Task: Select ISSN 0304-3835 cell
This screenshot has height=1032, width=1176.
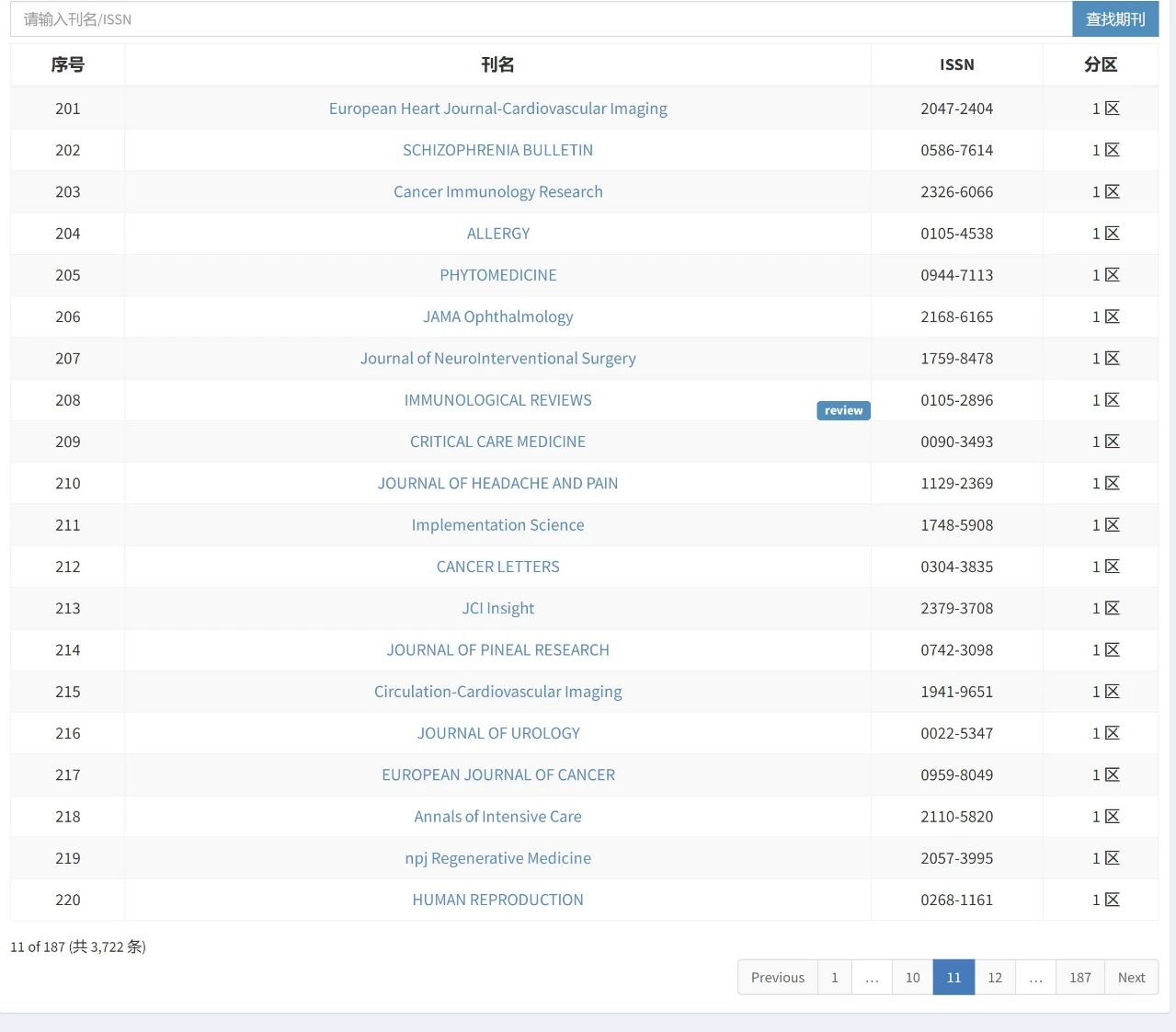Action: point(957,567)
